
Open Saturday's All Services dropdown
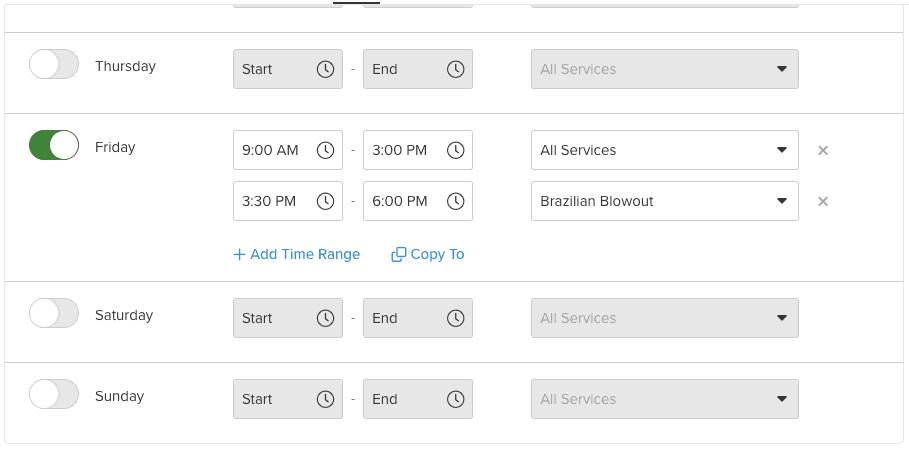[x=664, y=318]
